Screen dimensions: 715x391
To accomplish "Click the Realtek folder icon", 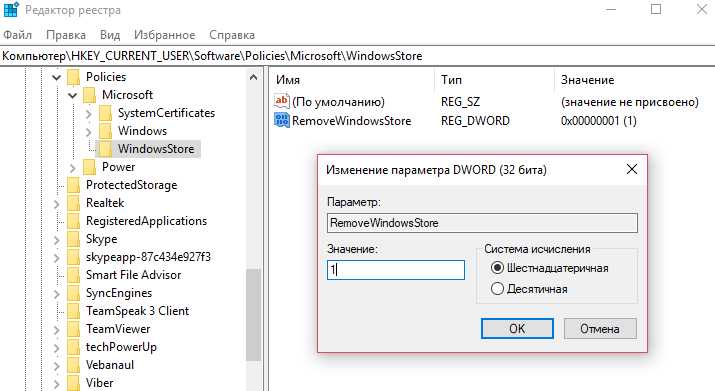I will tap(73, 203).
